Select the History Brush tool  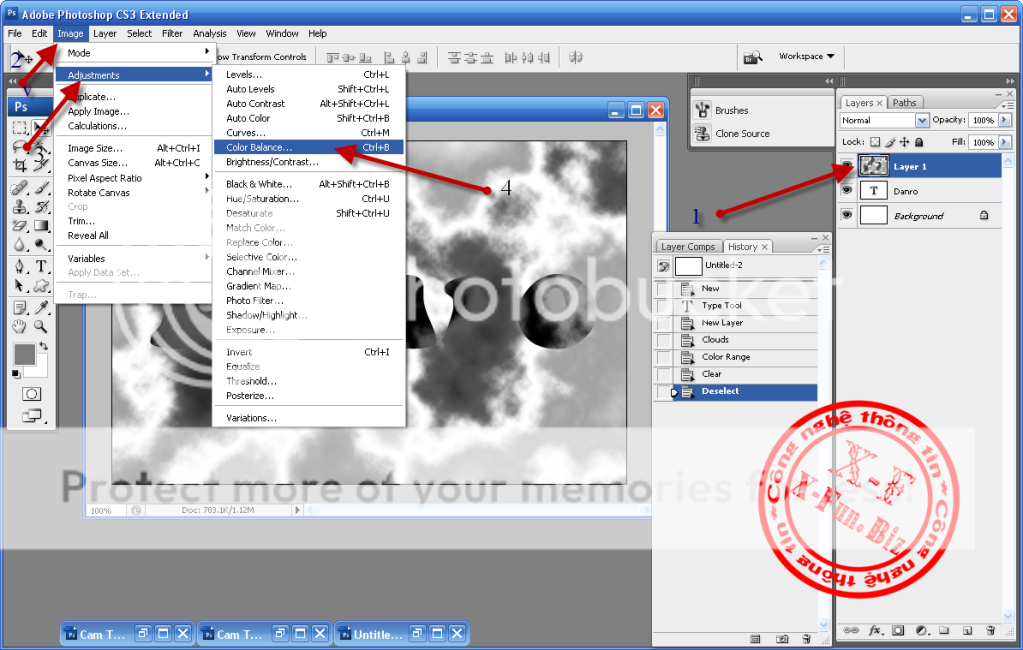pyautogui.click(x=42, y=208)
